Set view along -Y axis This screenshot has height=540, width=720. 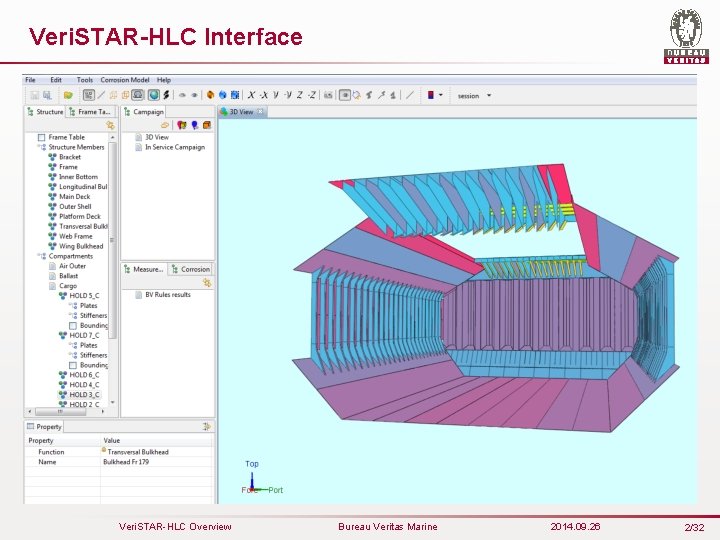point(288,95)
